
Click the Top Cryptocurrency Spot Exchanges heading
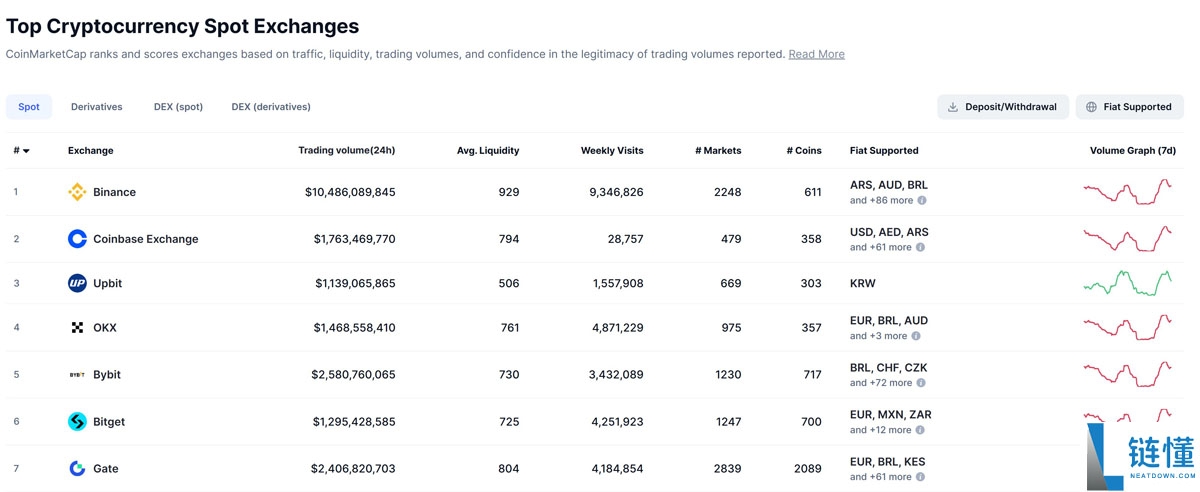(x=183, y=26)
